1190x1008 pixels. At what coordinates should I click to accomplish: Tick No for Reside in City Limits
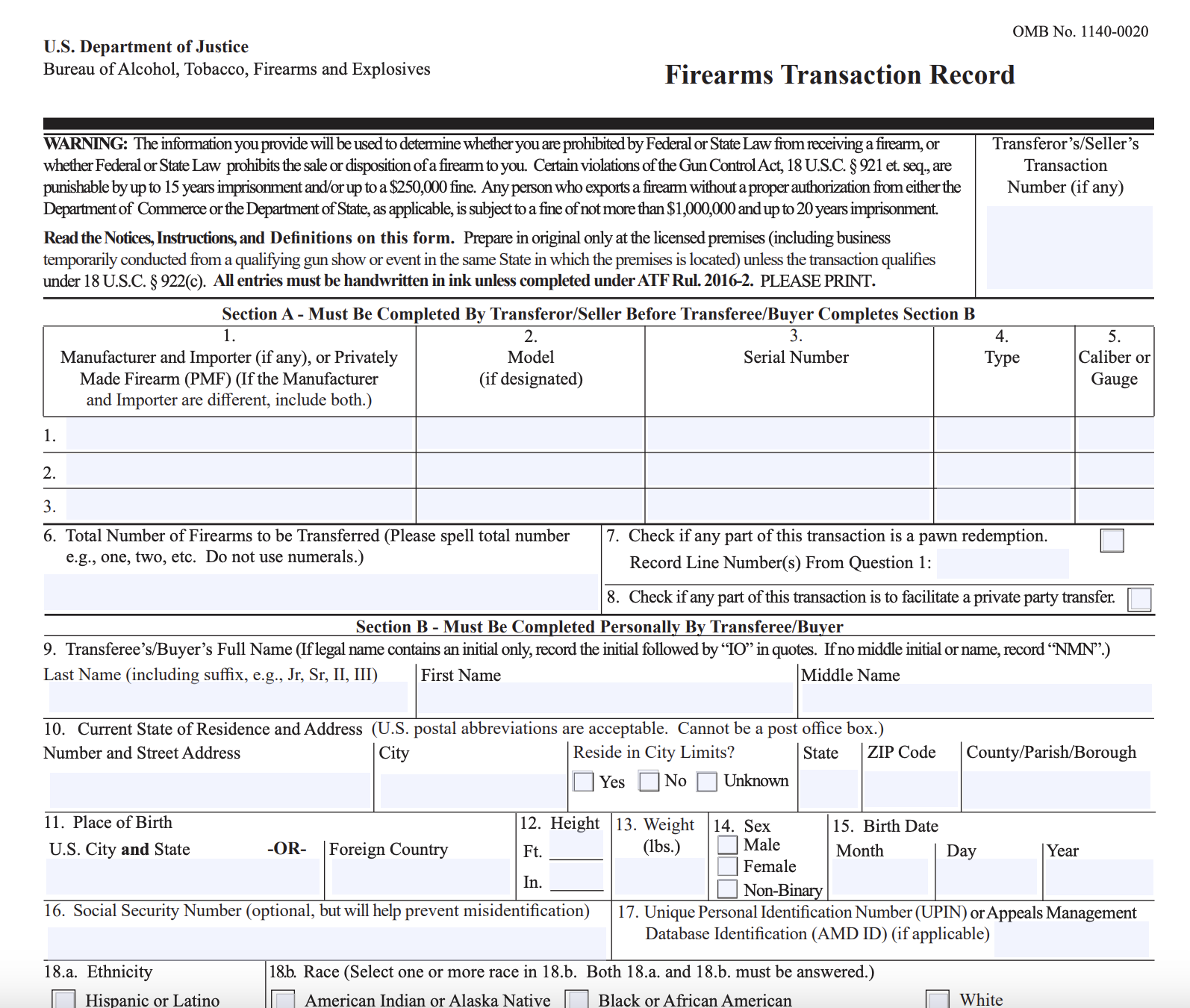tap(649, 781)
